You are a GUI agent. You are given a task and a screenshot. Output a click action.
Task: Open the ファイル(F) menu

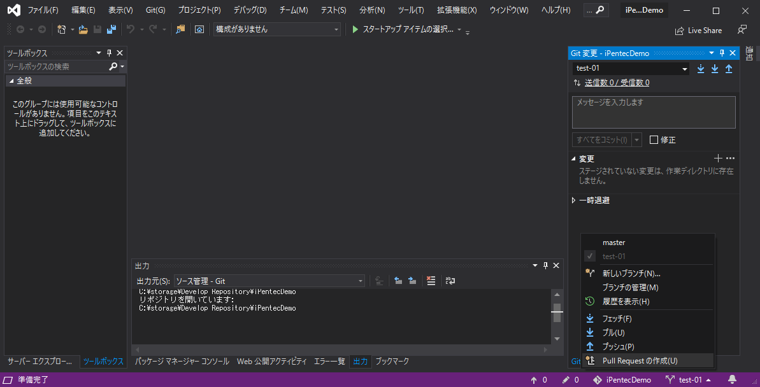pos(43,10)
